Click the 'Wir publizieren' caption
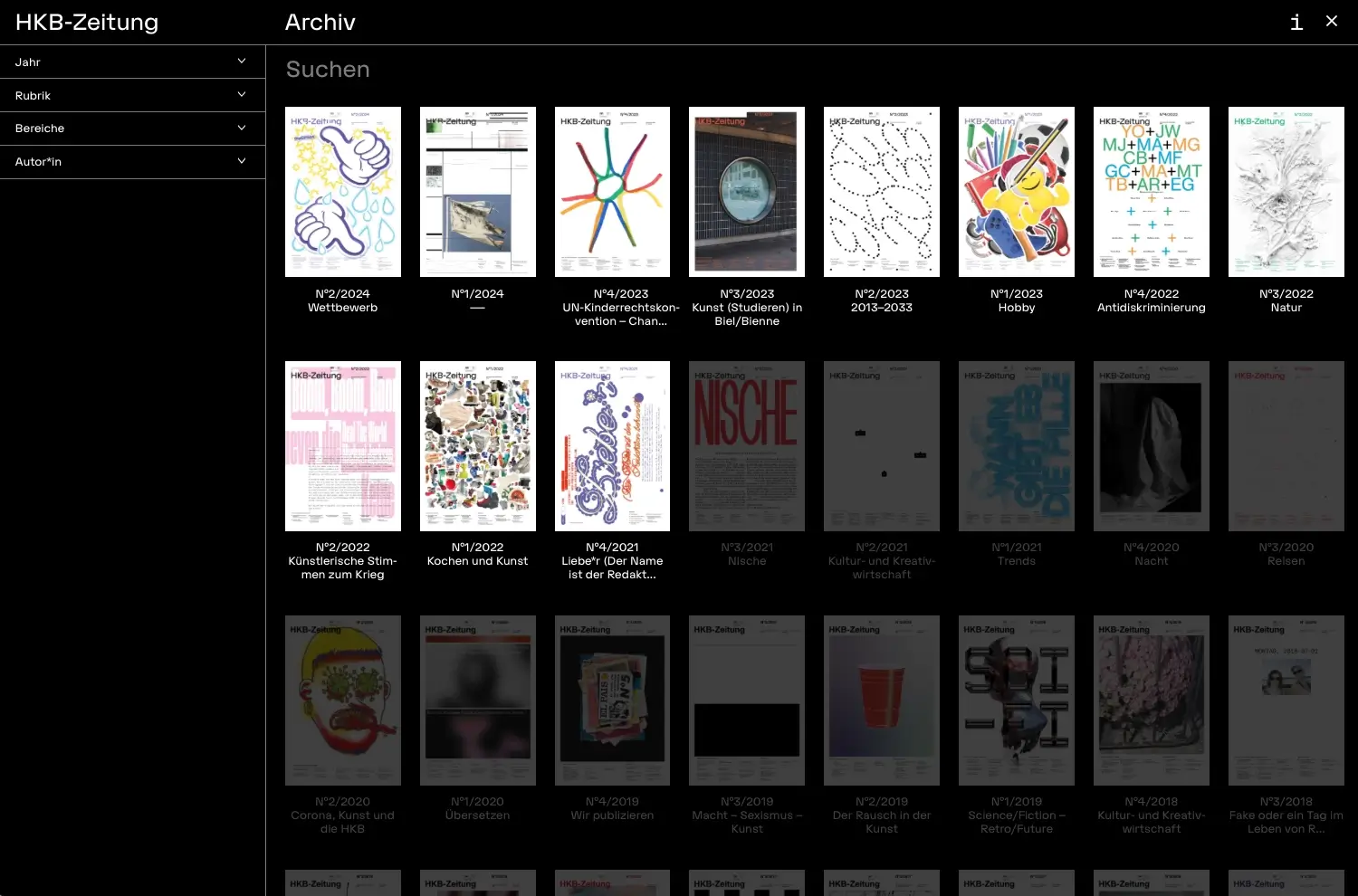 click(613, 815)
